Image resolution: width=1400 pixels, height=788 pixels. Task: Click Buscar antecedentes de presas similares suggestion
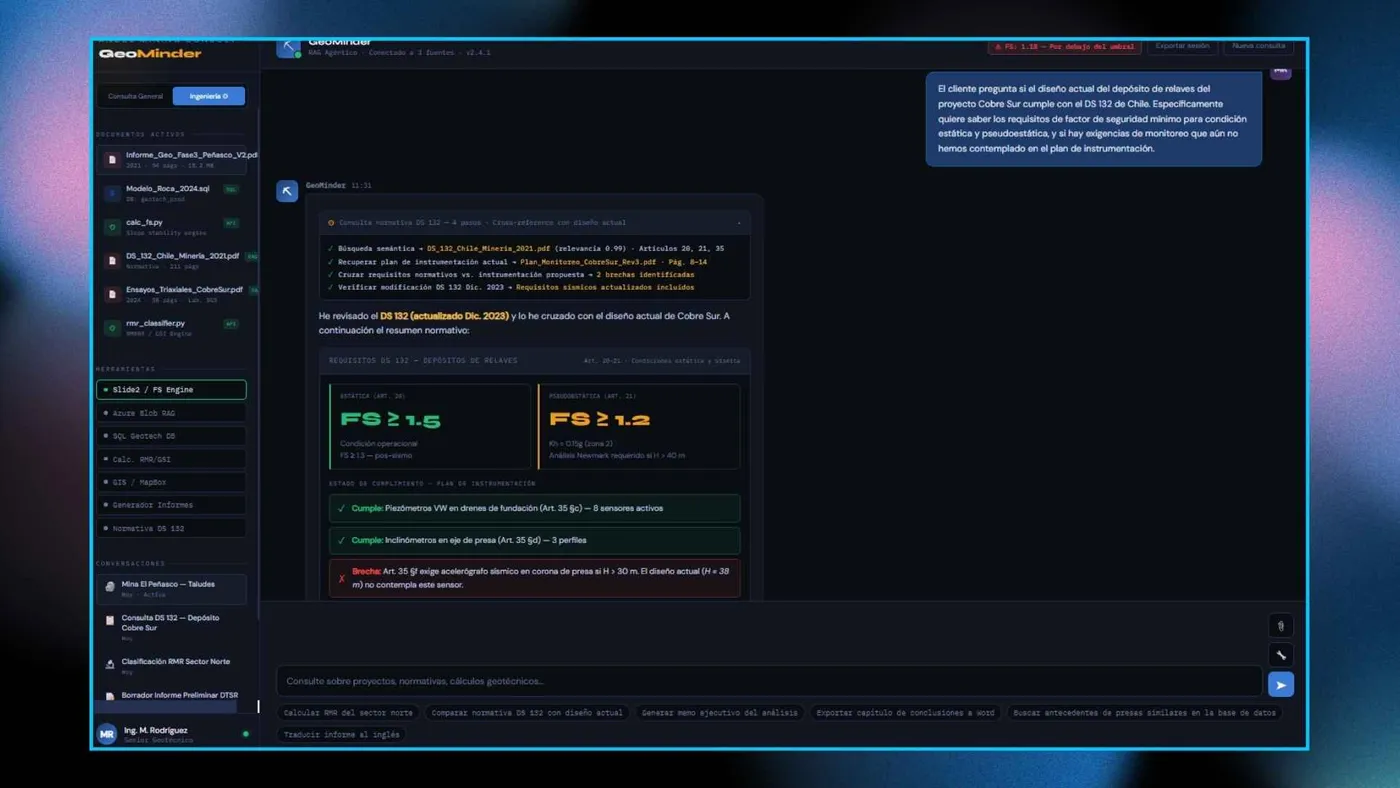coord(1144,713)
